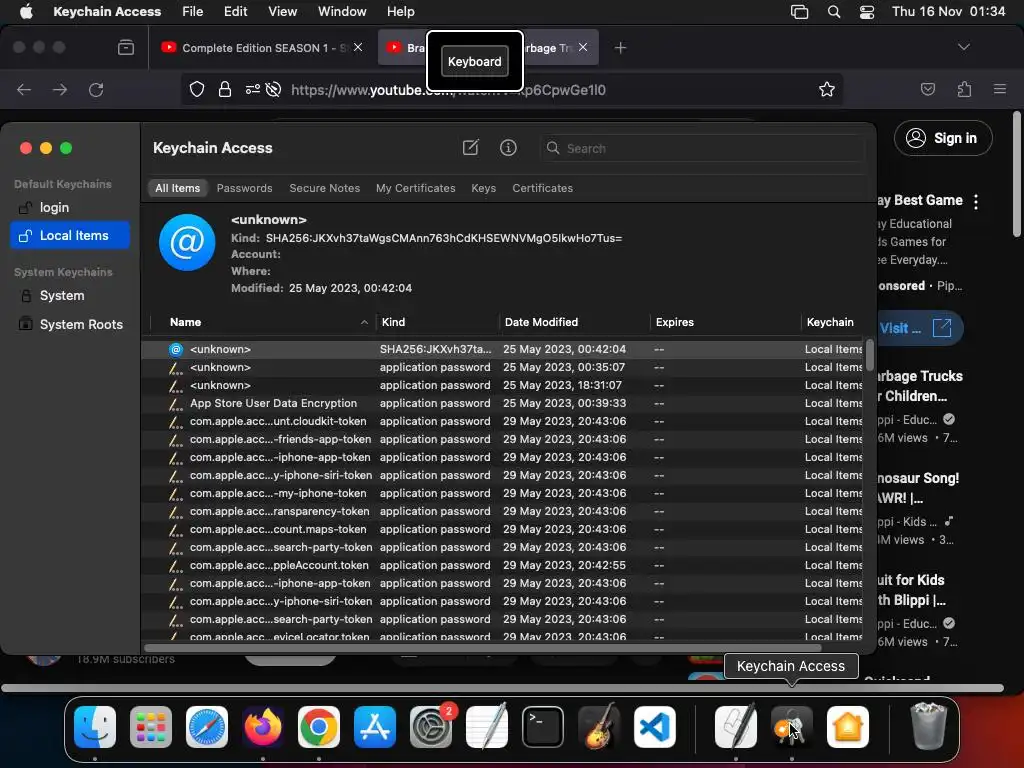The height and width of the screenshot is (768, 1024).
Task: Use the vertical scrollbar of the item list
Action: 869,355
